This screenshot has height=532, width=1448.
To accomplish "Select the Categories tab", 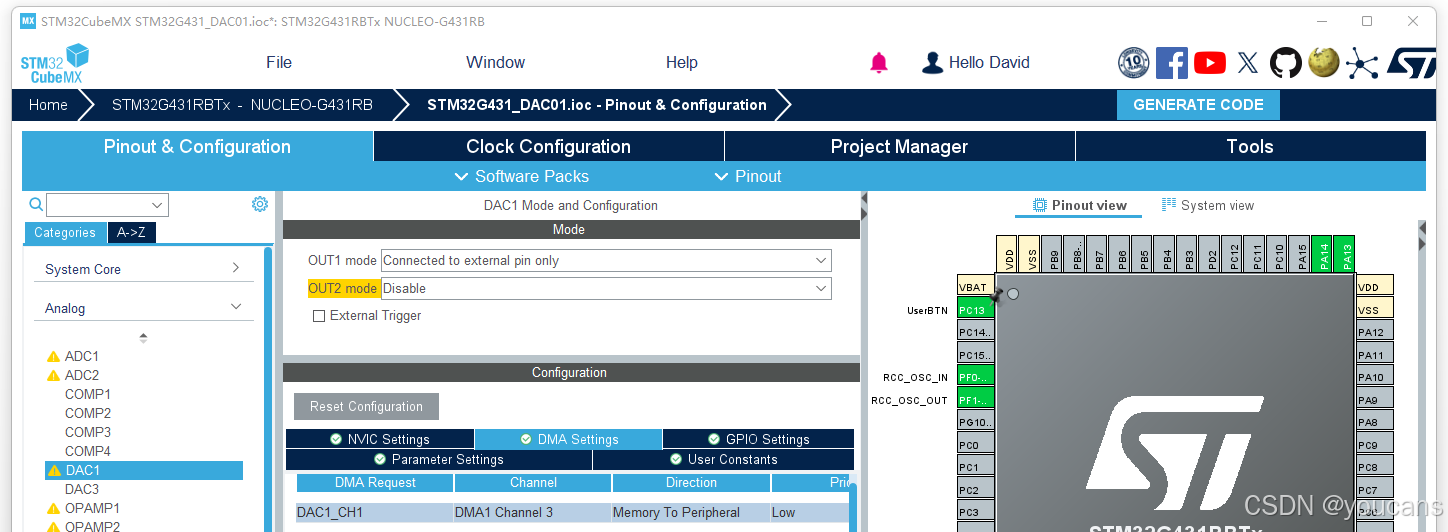I will [65, 232].
